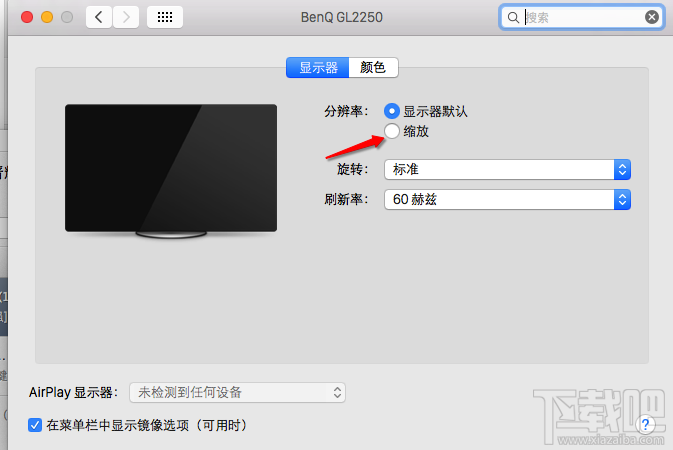Viewport: 673px width, 450px height.
Task: Clear the search field with the X icon
Action: click(x=652, y=17)
